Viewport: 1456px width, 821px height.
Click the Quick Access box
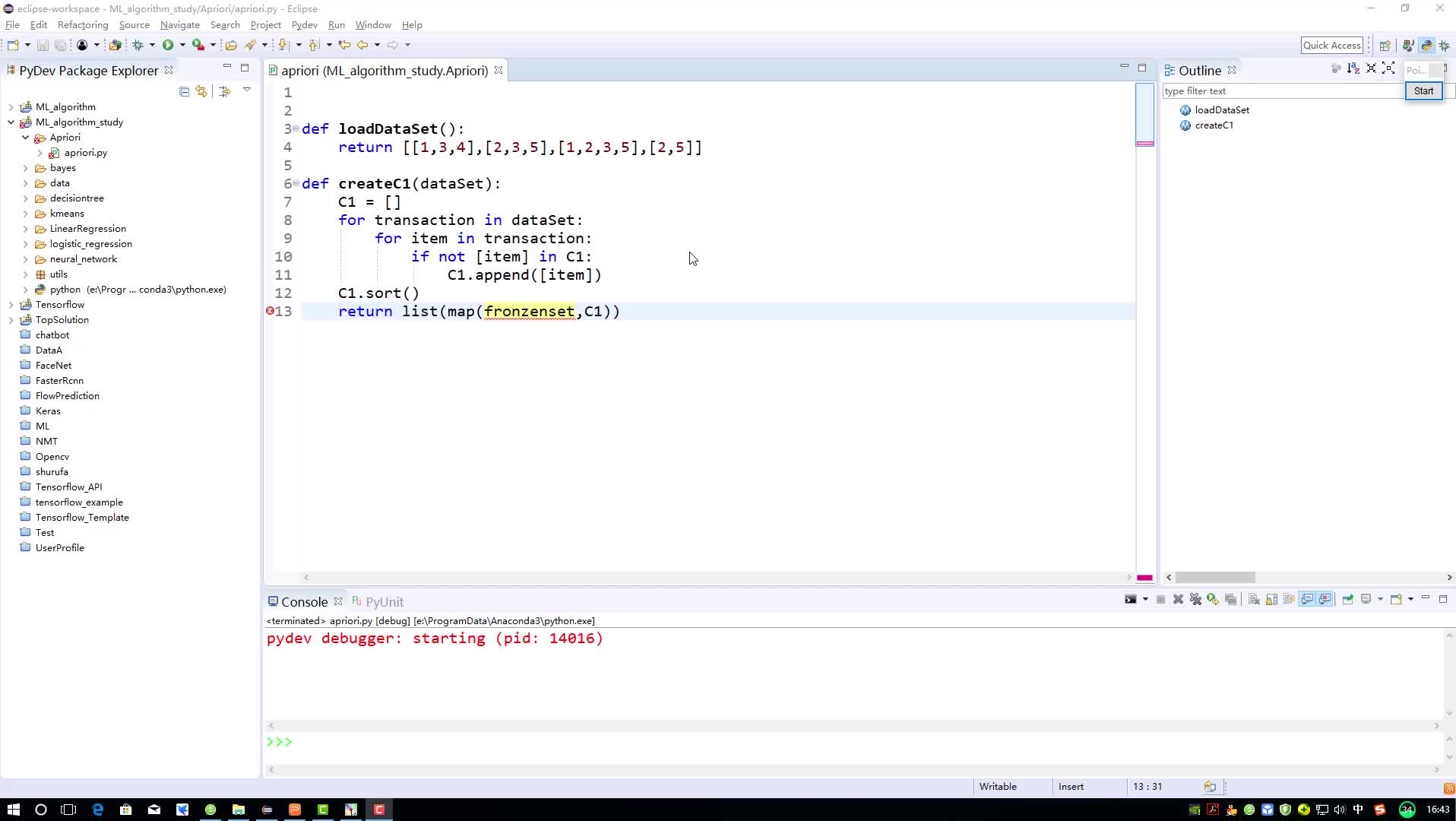point(1332,46)
